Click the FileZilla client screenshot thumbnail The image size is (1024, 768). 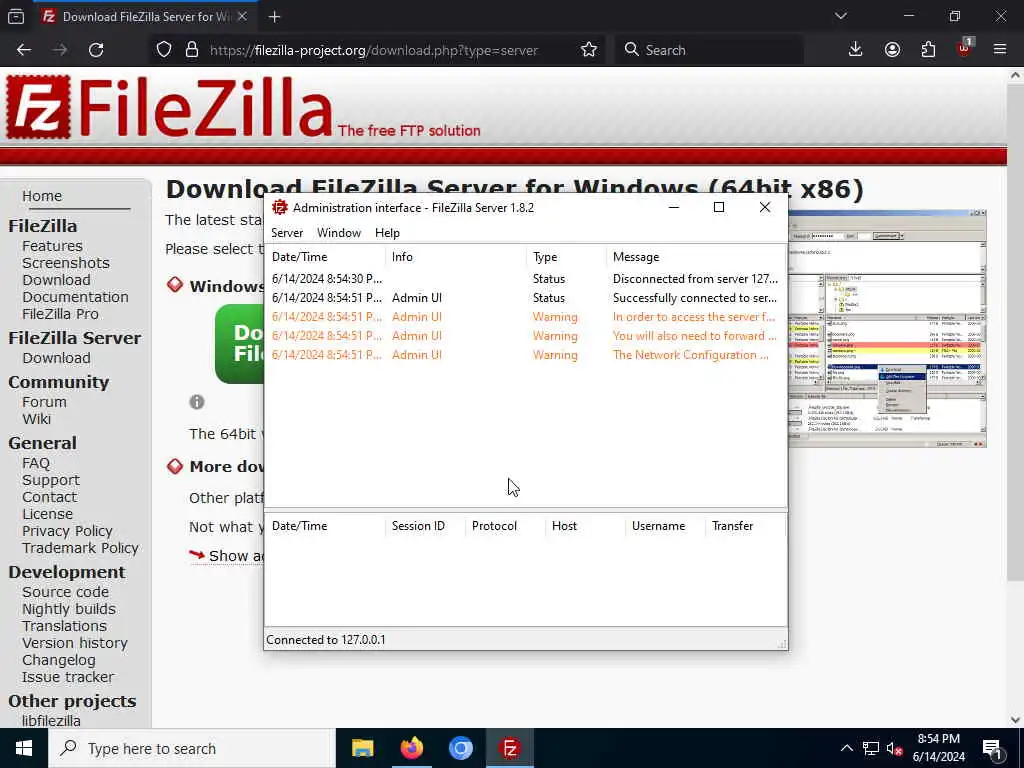(x=887, y=328)
